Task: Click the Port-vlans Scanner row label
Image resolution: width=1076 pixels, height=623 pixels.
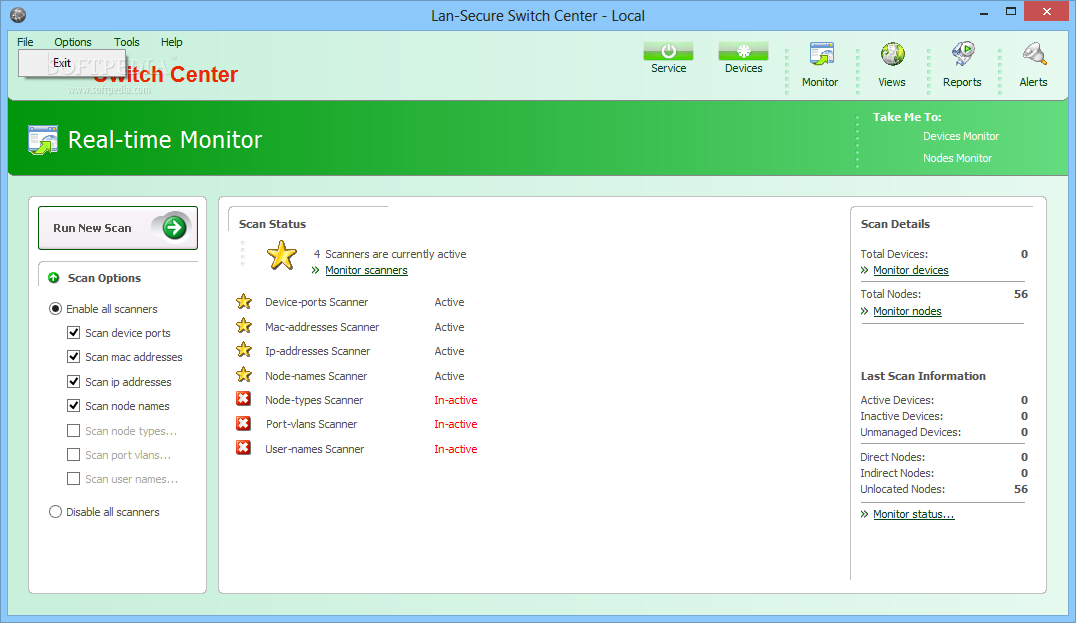Action: 312,424
